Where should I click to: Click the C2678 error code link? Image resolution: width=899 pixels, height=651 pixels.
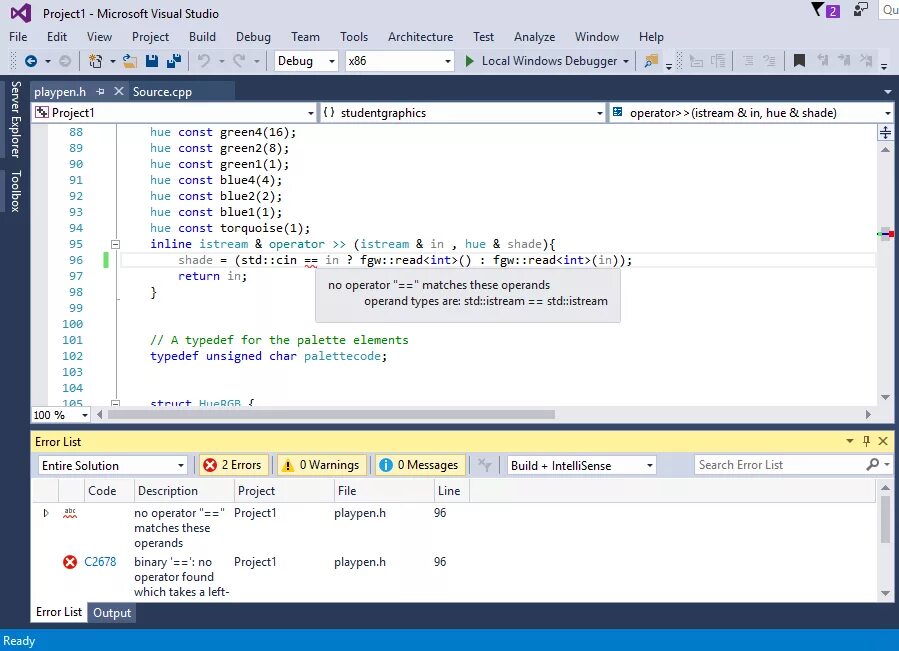(100, 562)
